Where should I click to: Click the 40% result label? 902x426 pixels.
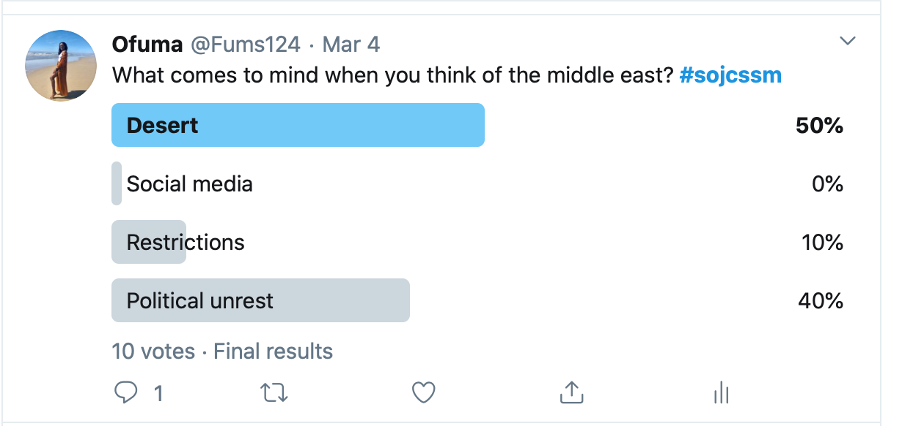[819, 300]
